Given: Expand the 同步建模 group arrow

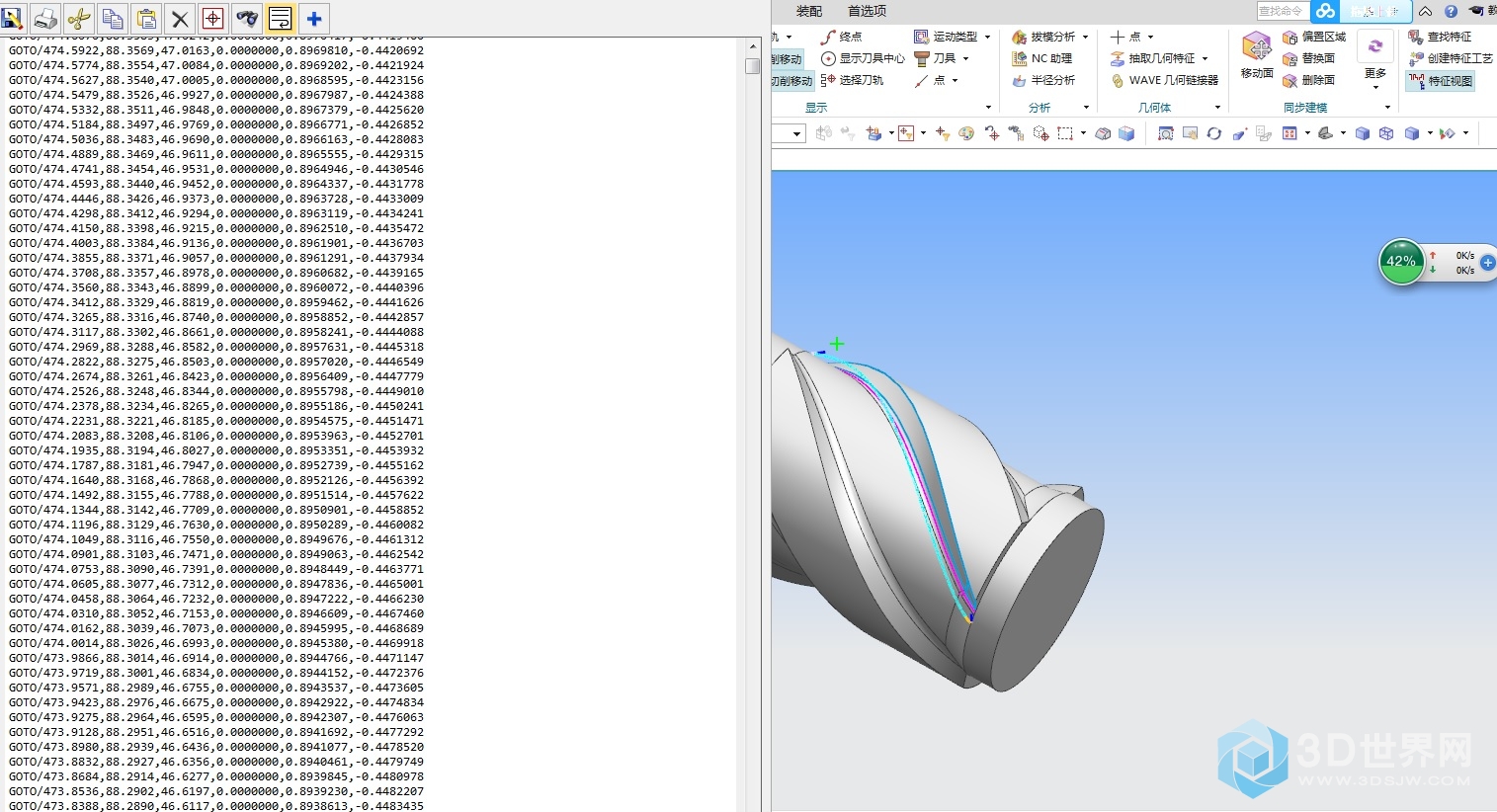Looking at the screenshot, I should 1387,108.
